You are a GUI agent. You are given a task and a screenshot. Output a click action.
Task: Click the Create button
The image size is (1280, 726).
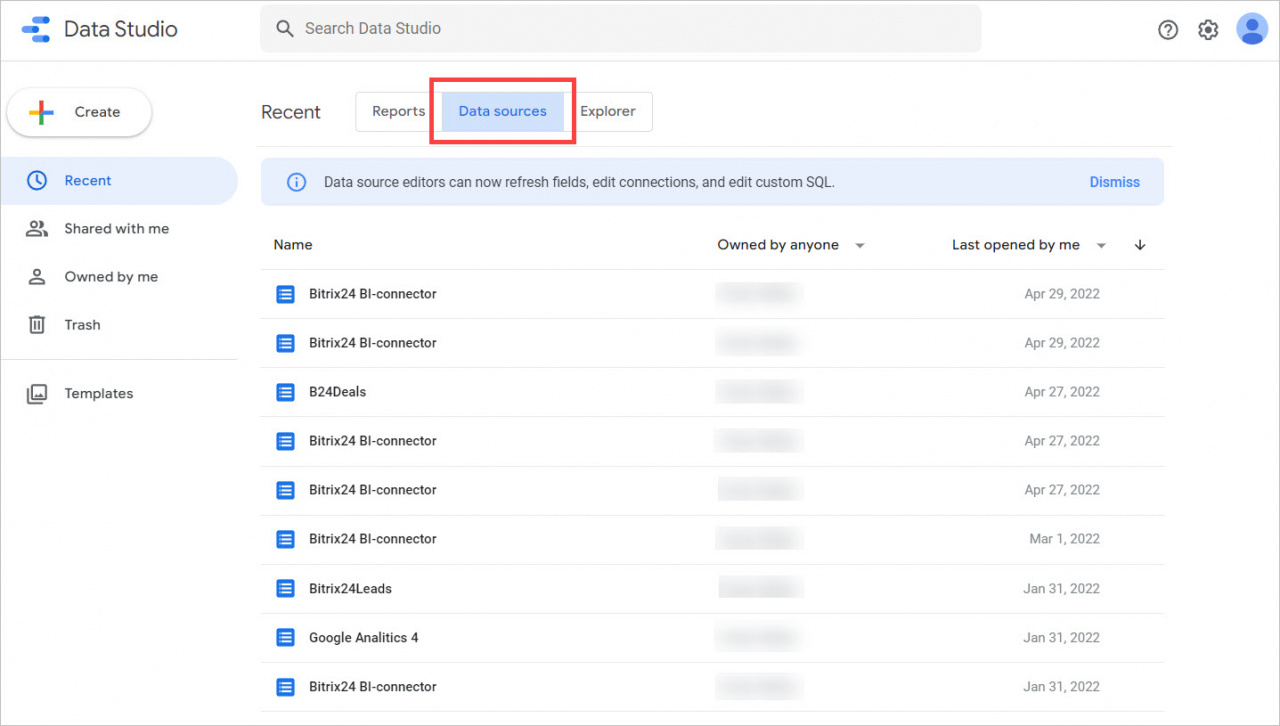[x=79, y=113]
